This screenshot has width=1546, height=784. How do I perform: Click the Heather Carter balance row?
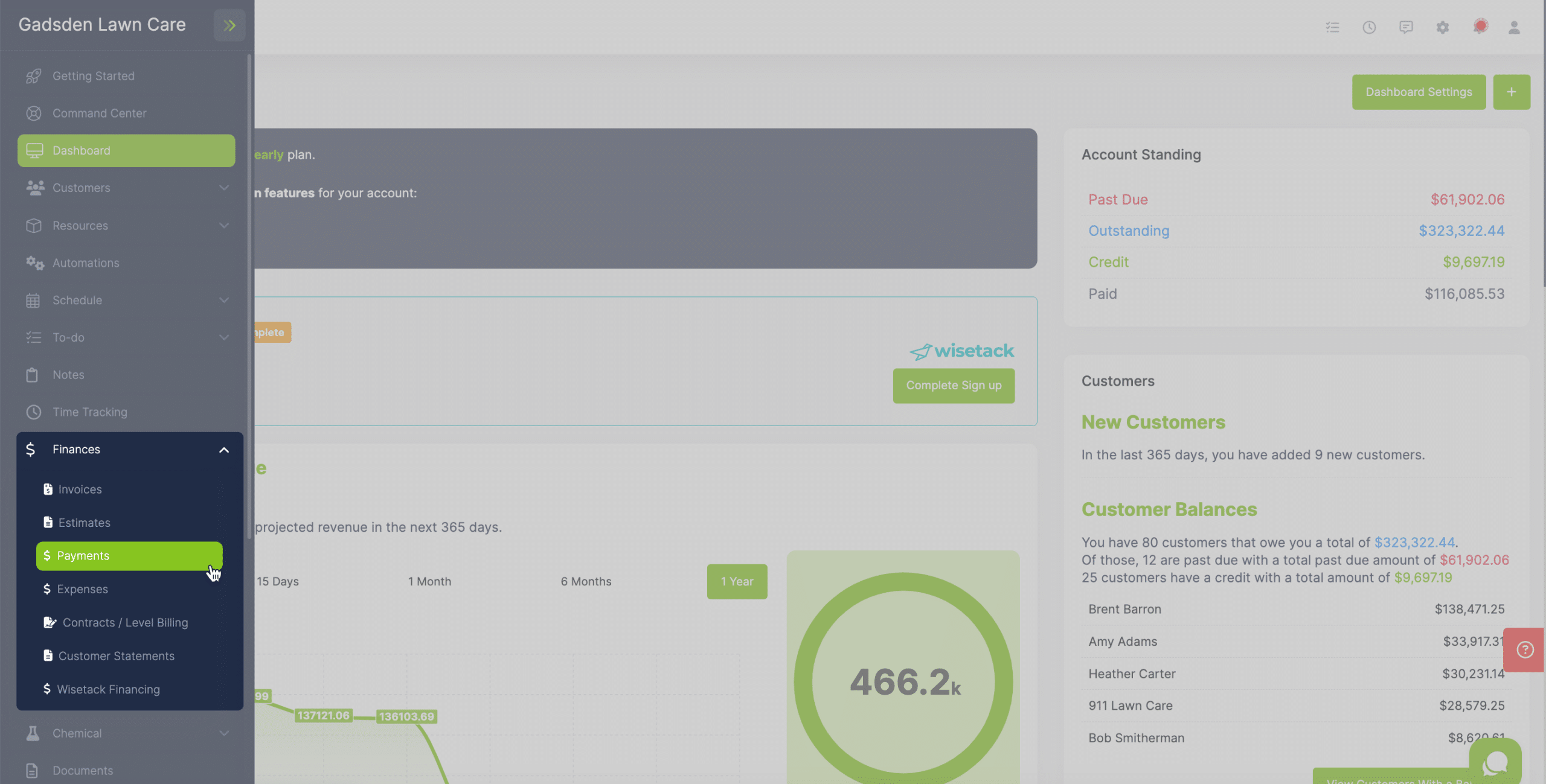(1296, 674)
